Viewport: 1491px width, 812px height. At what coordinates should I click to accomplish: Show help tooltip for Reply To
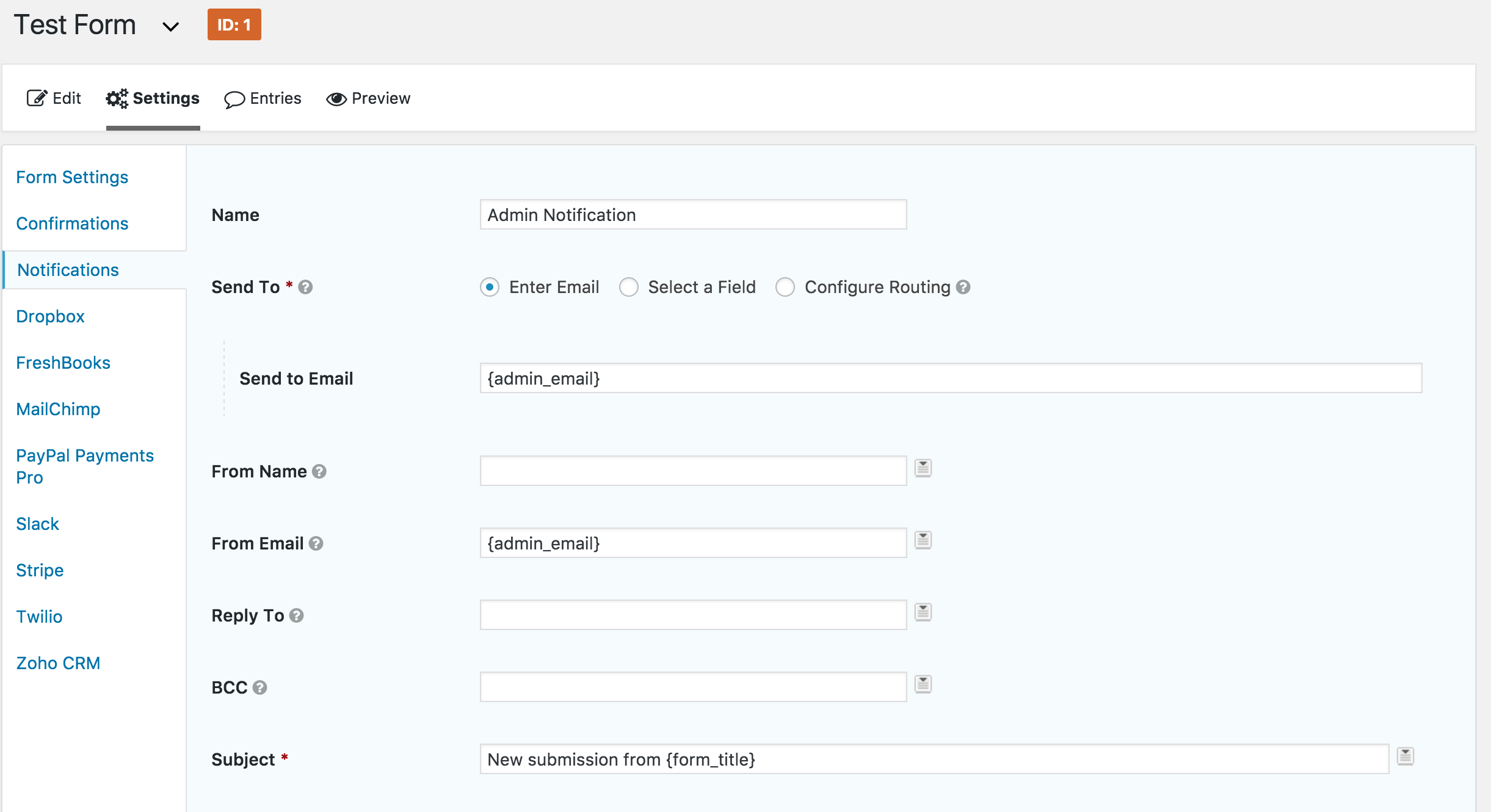coord(296,615)
